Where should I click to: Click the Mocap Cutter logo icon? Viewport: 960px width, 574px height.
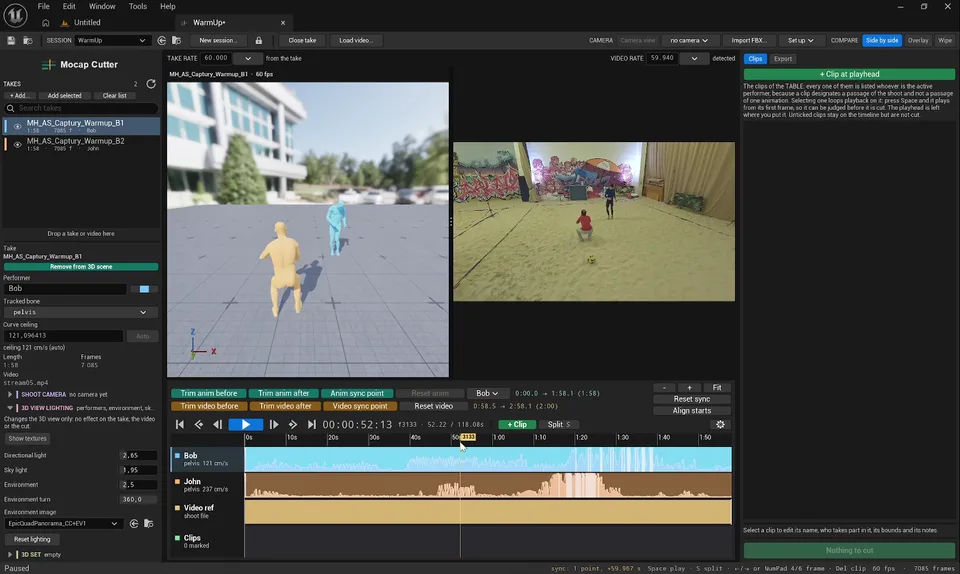click(x=48, y=64)
